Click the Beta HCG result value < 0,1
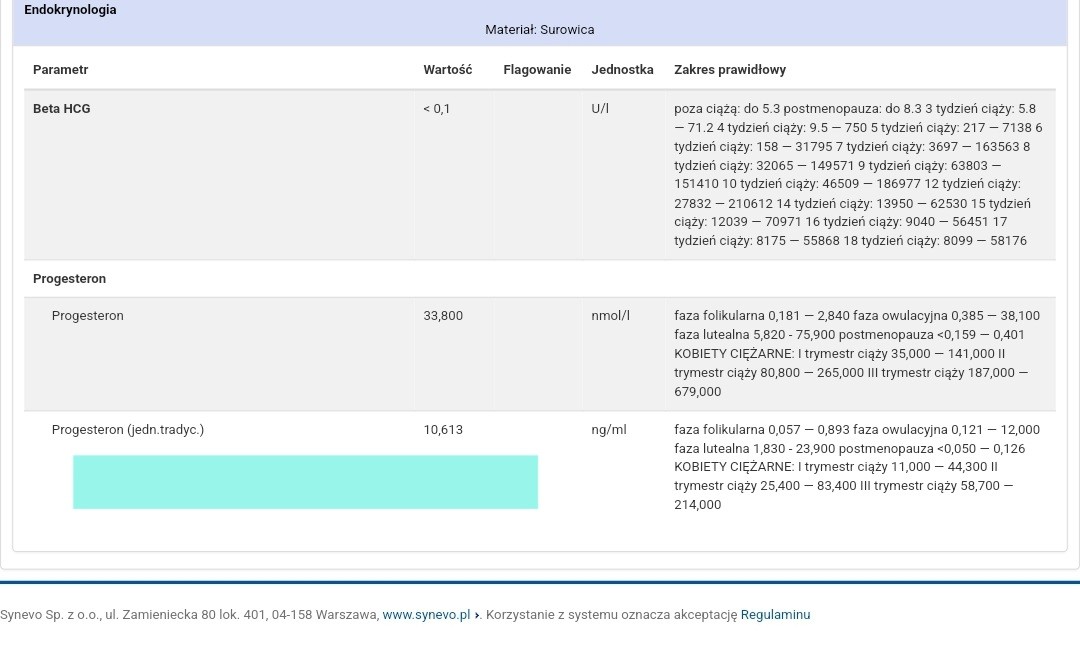Image resolution: width=1080 pixels, height=652 pixels. (436, 109)
